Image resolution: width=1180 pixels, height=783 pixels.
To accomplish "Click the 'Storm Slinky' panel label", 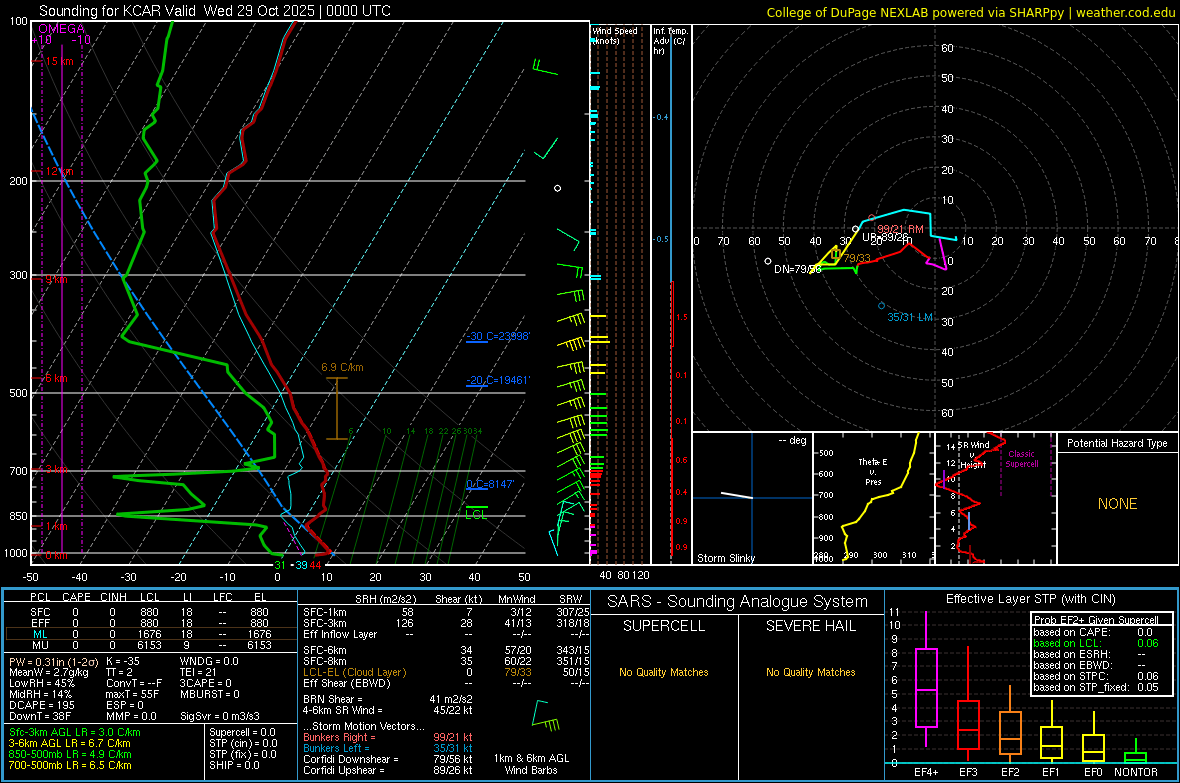I will click(x=725, y=558).
